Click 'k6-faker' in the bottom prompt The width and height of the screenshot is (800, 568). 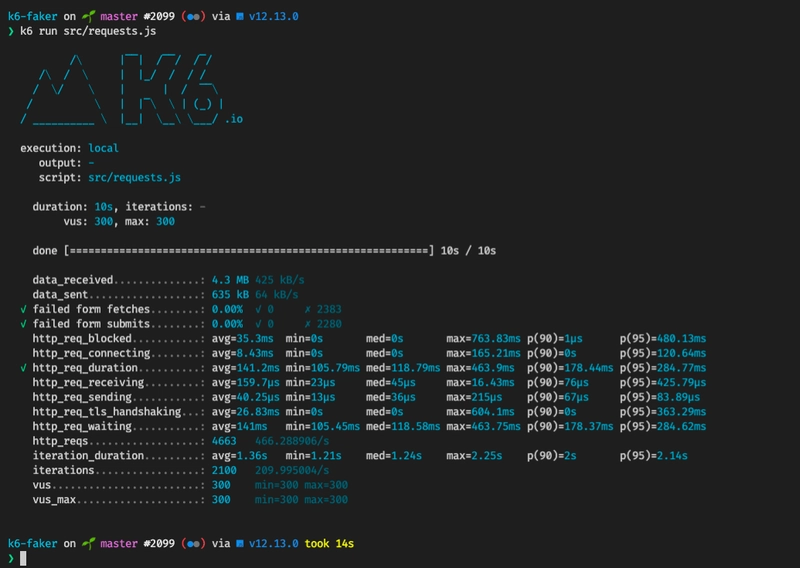coord(33,544)
